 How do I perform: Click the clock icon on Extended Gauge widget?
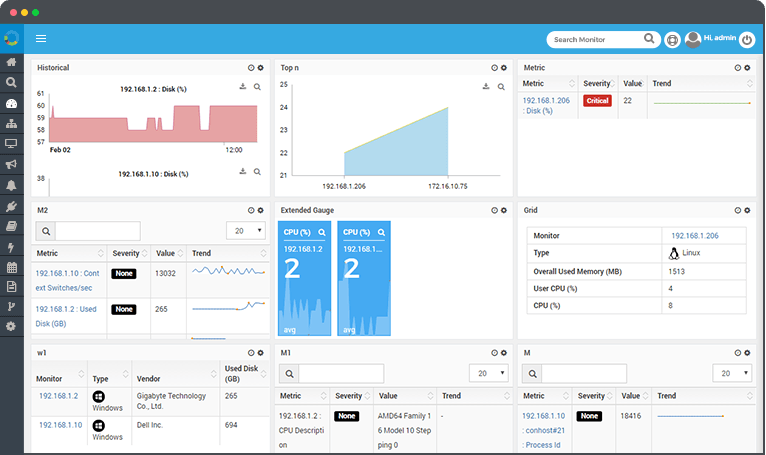[x=494, y=210]
